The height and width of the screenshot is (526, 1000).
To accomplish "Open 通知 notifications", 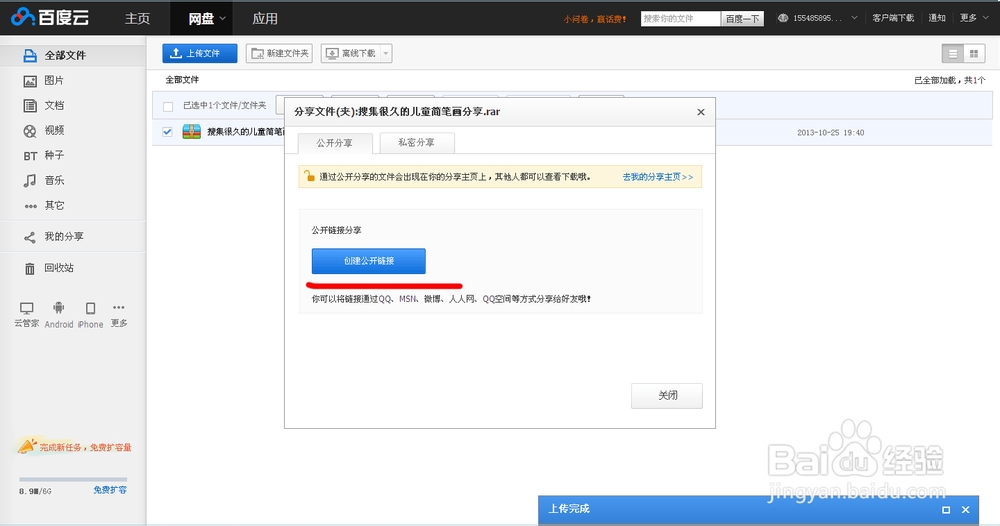I will tap(937, 18).
